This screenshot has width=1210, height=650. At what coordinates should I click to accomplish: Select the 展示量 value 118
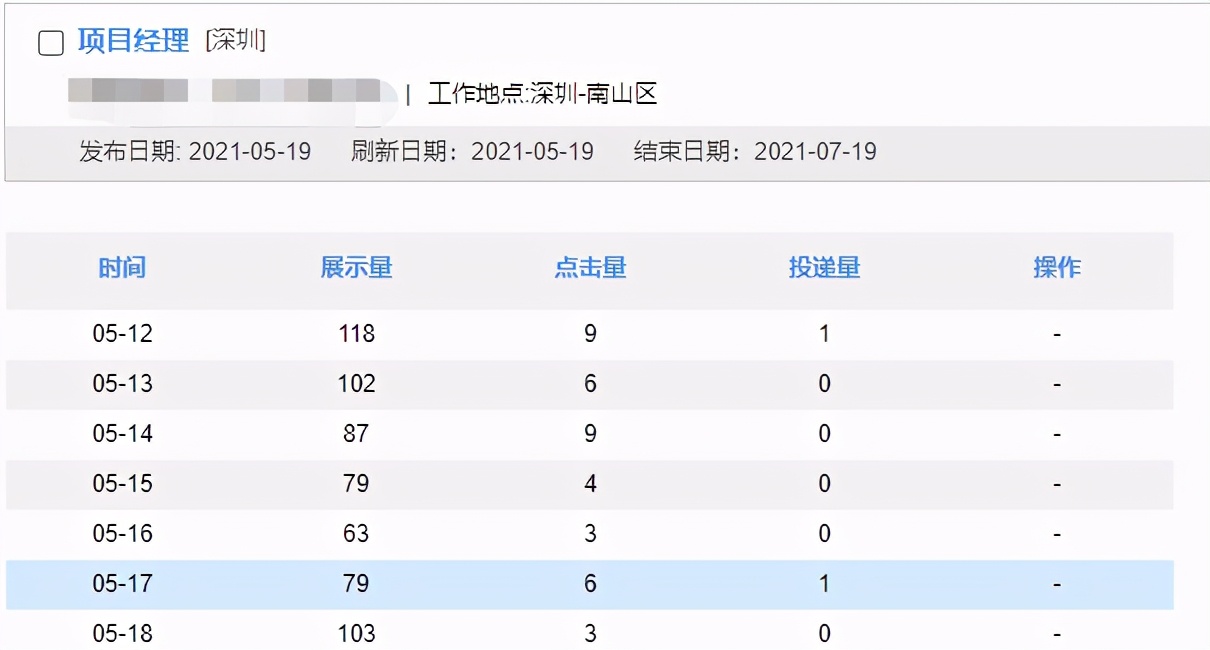click(358, 333)
